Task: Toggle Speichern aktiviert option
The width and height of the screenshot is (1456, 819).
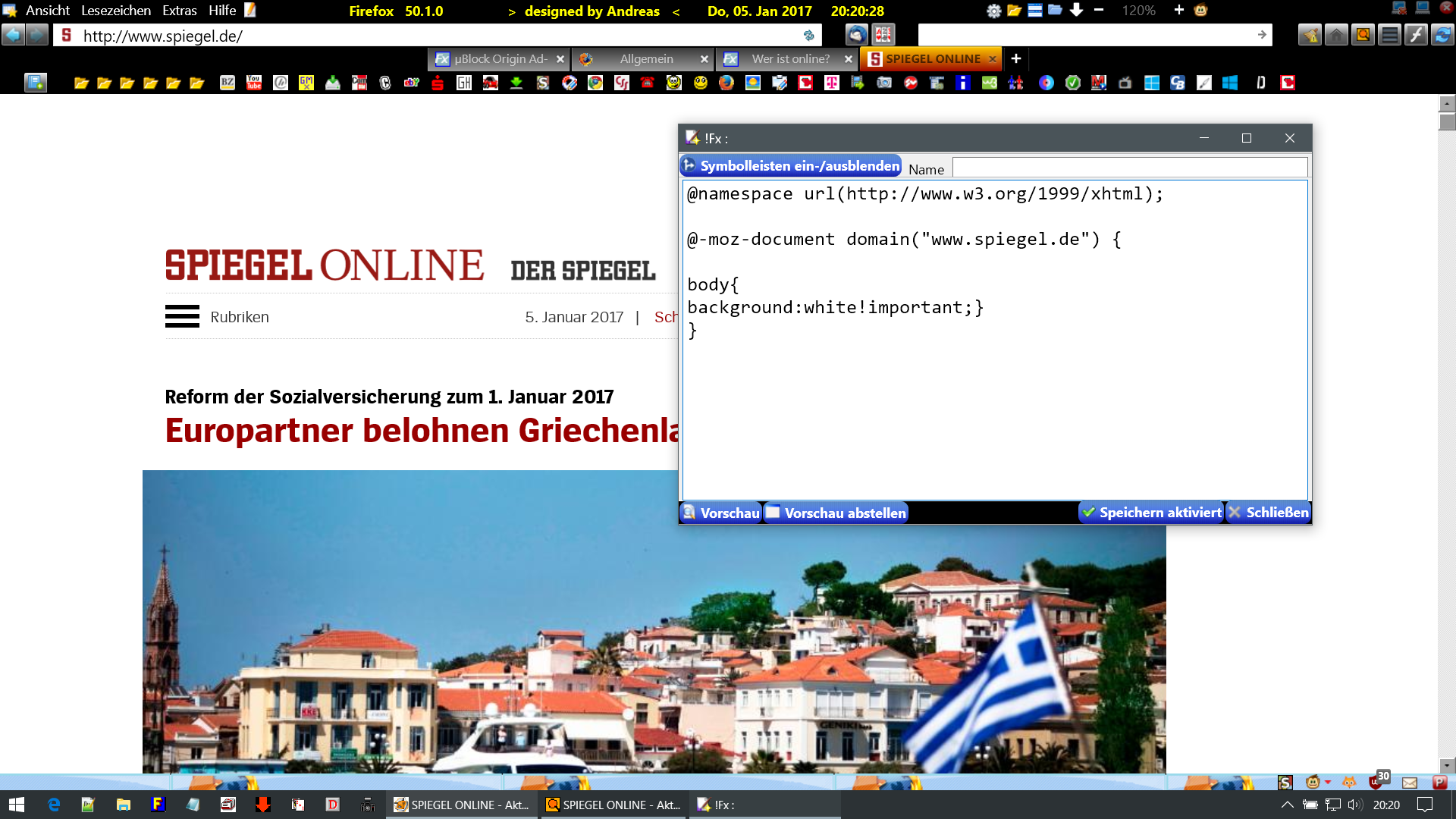Action: (x=1151, y=513)
